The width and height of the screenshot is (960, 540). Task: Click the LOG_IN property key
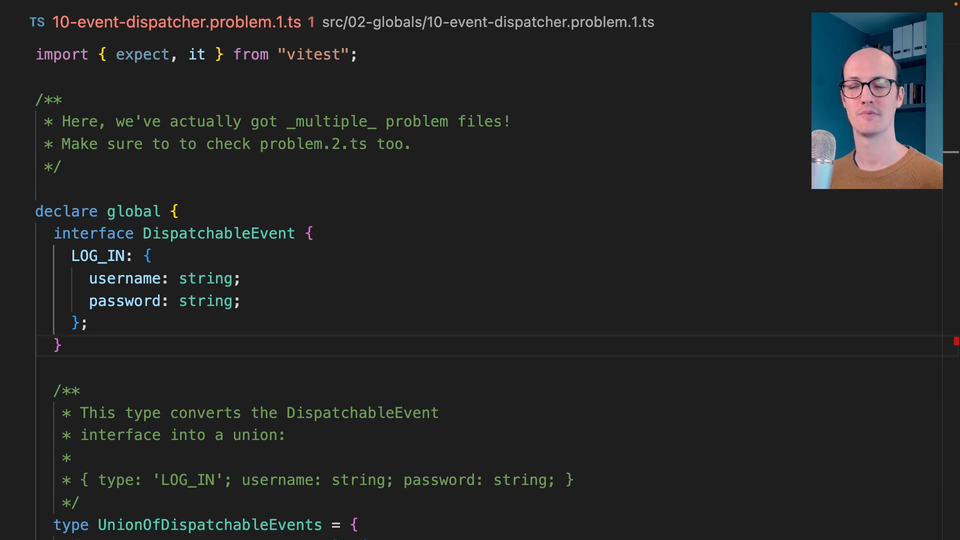[x=97, y=256]
